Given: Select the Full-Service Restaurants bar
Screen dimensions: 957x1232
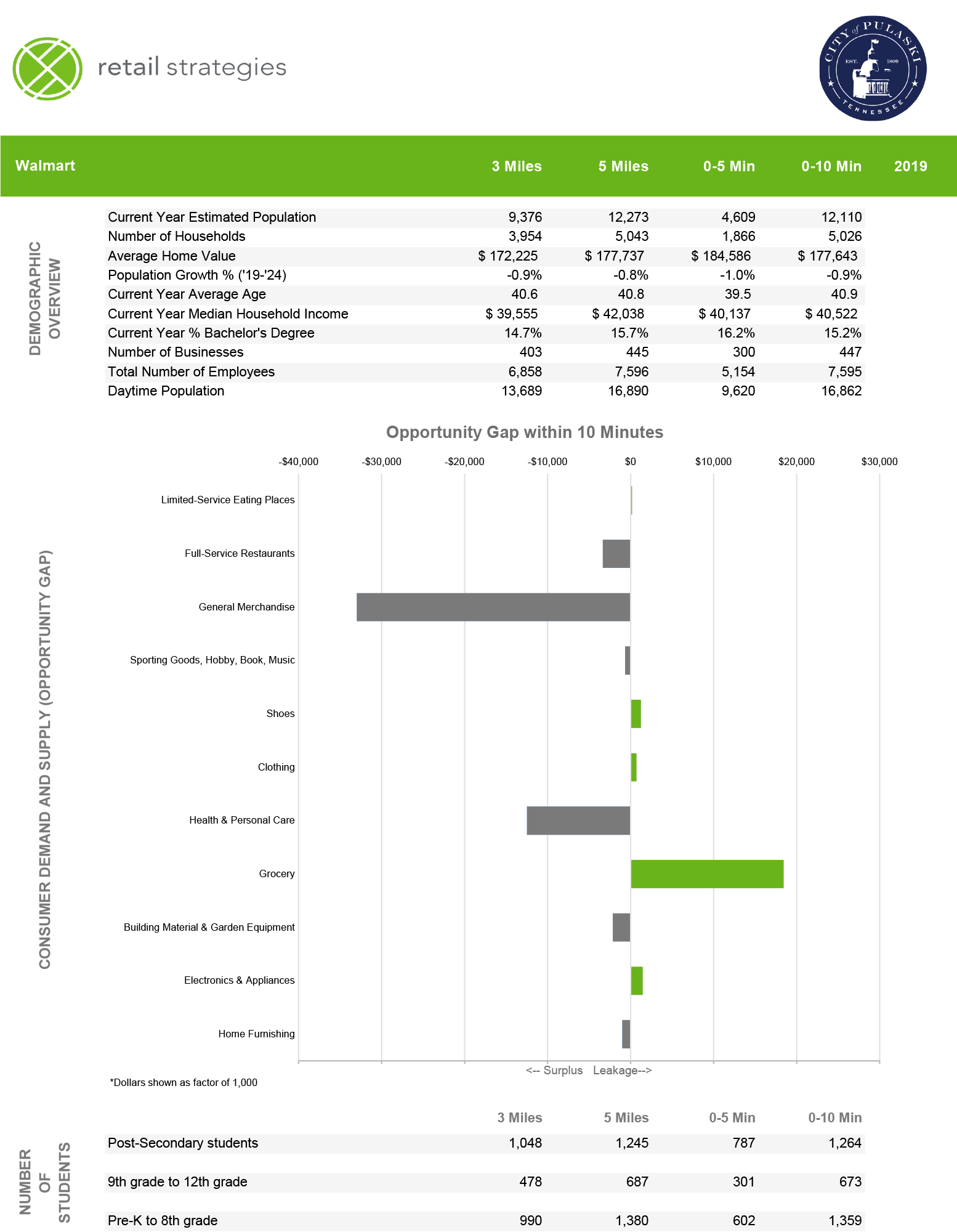Looking at the screenshot, I should pyautogui.click(x=616, y=554).
